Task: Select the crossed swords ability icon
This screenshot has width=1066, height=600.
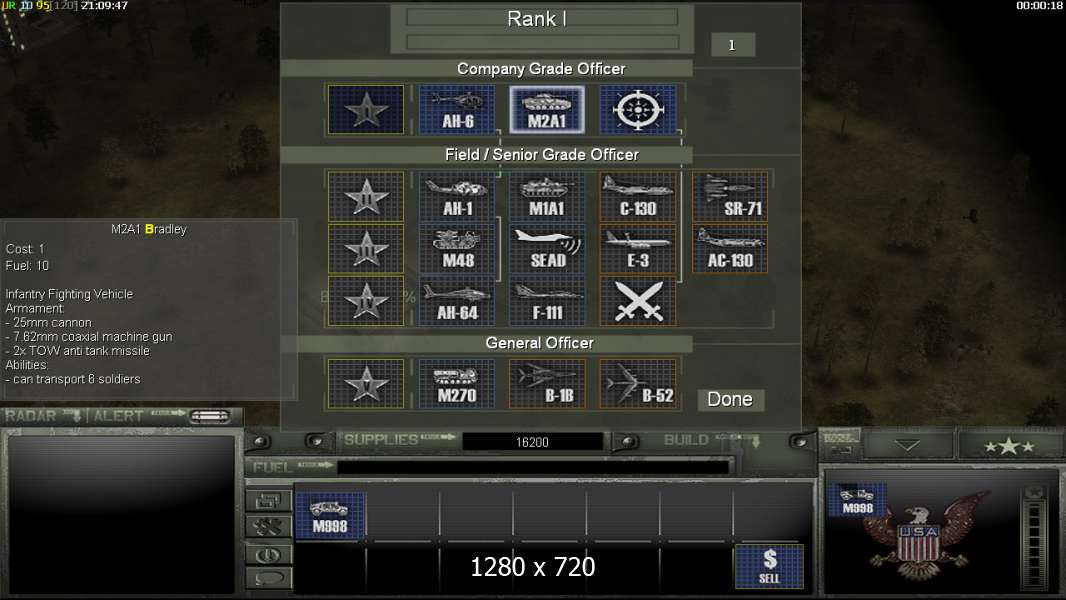Action: click(x=638, y=301)
